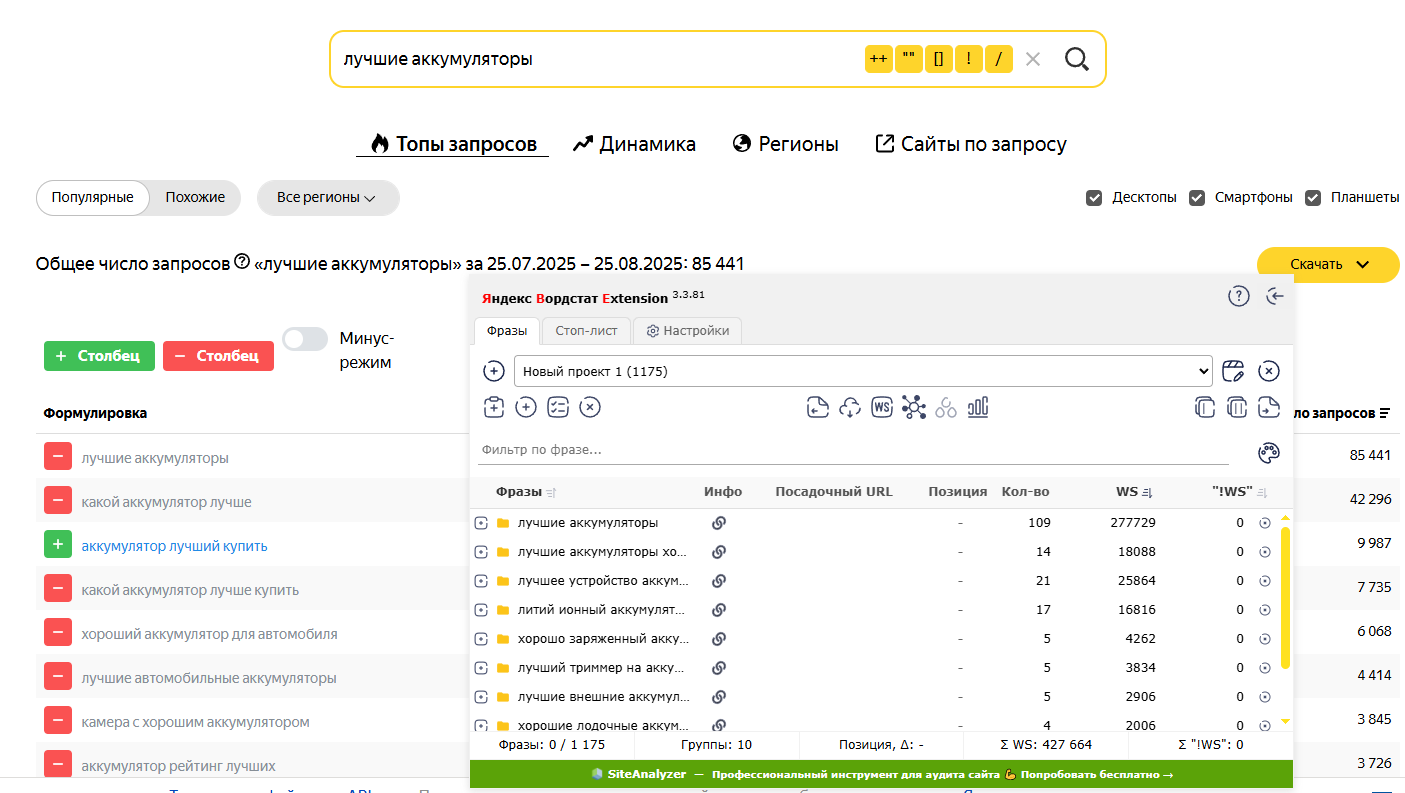This screenshot has height=793, width=1405.
Task: Remove "камера с хорошим аккумулятором" with minus button
Action: pos(58,721)
